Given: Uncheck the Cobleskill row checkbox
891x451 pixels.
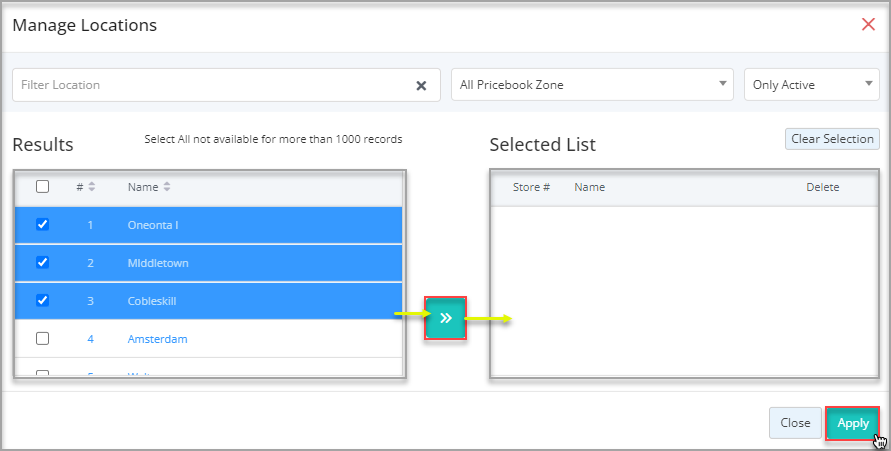Looking at the screenshot, I should pos(42,301).
